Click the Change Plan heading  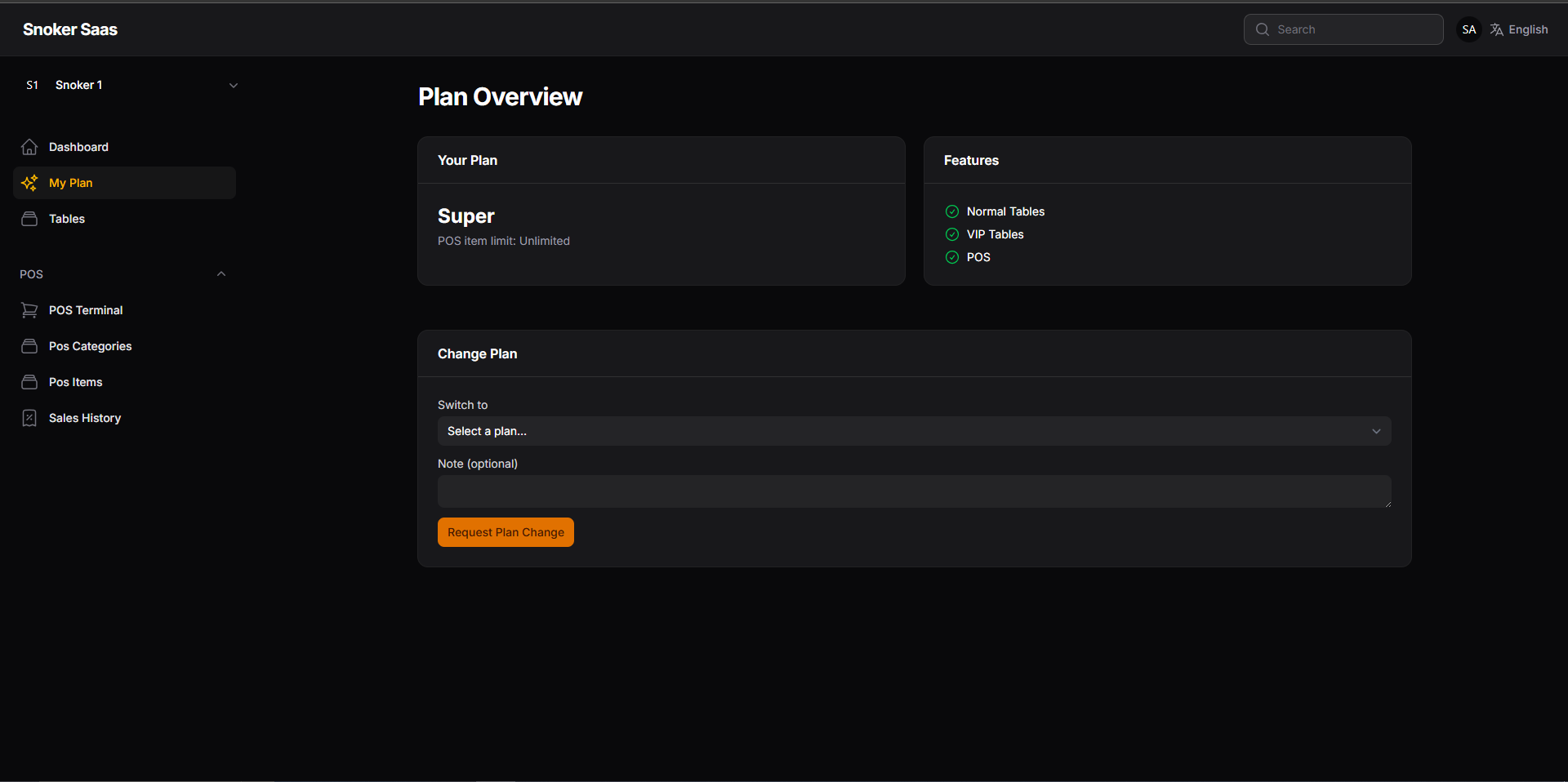[x=477, y=353]
